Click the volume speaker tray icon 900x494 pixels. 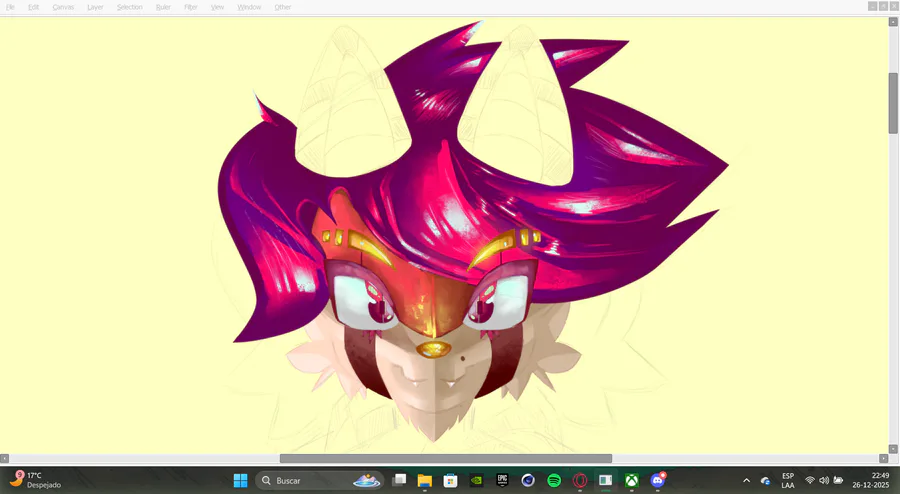point(824,480)
